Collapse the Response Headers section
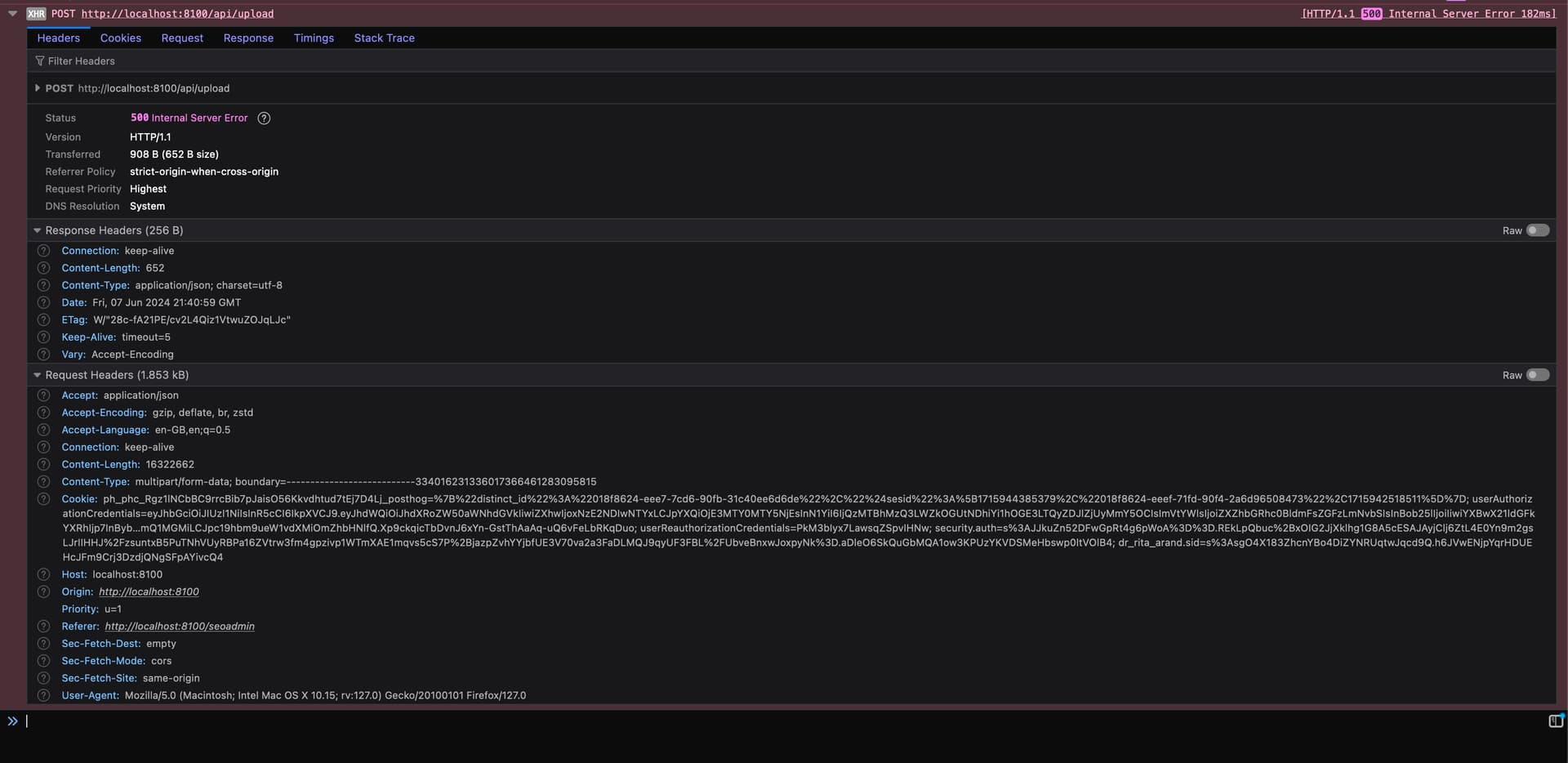 pyautogui.click(x=38, y=230)
